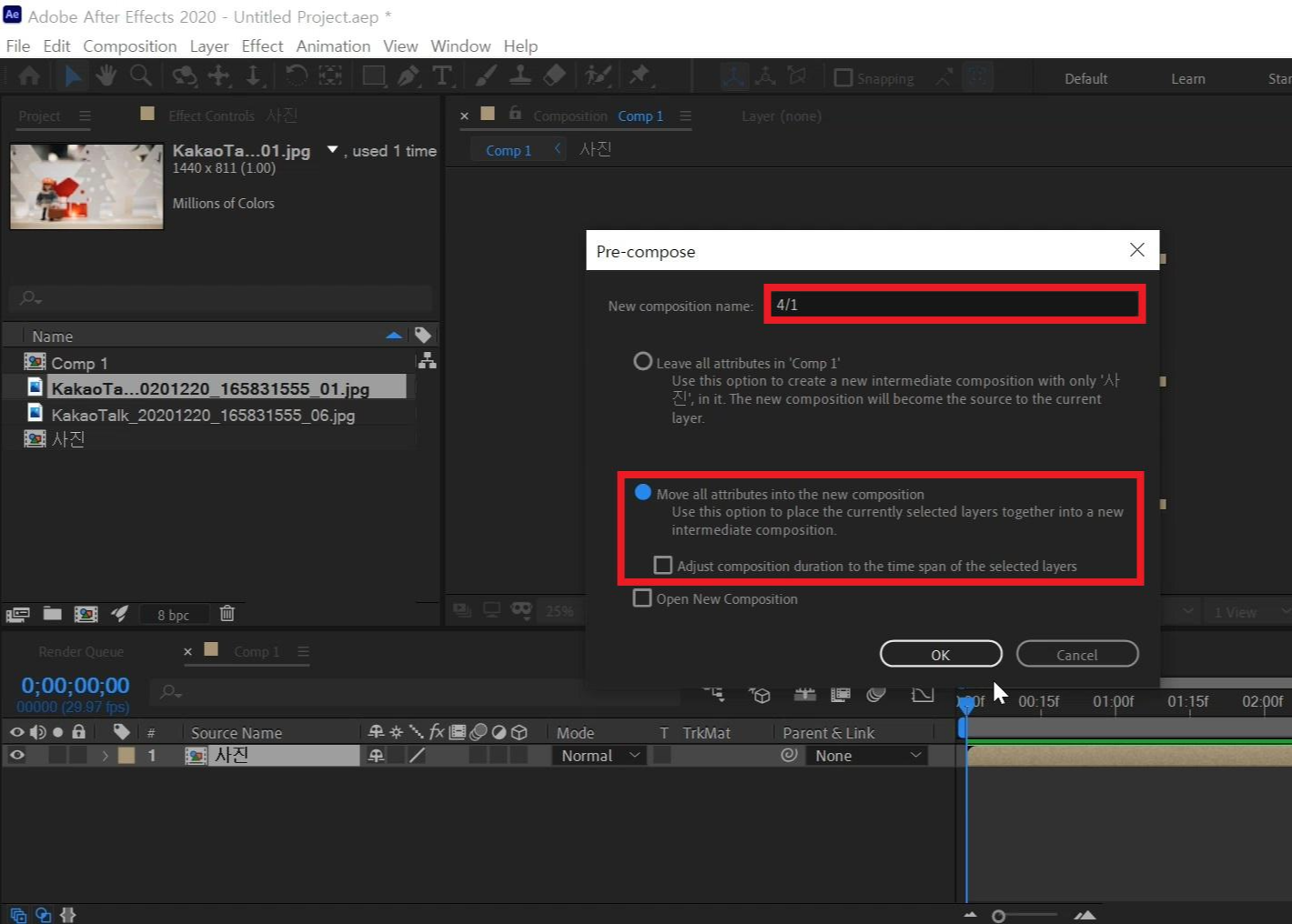The image size is (1292, 924).
Task: Select the Selection arrow tool
Action: (x=73, y=76)
